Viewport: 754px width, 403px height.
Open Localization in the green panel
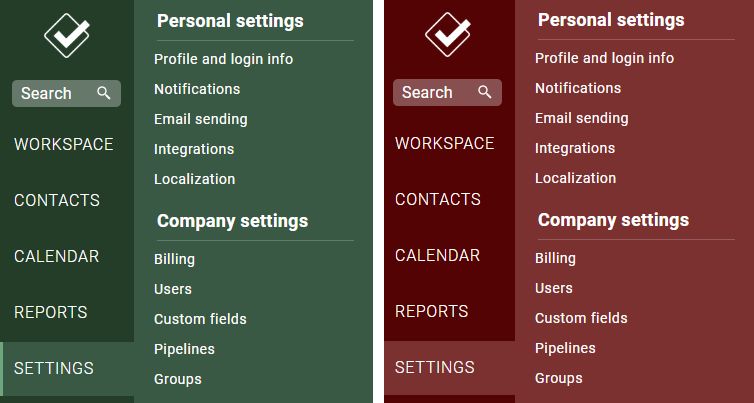coord(194,179)
